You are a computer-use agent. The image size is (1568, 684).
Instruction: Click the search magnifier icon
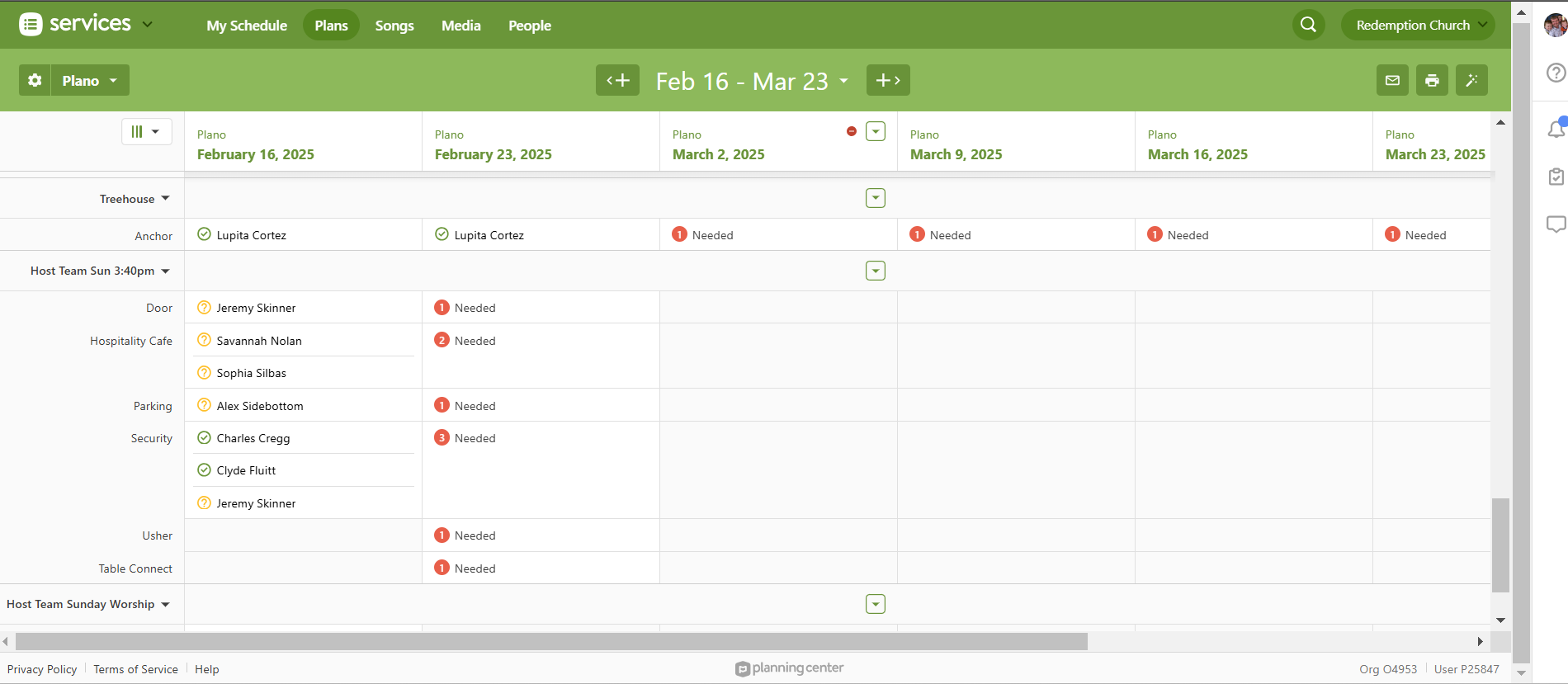(x=1308, y=25)
